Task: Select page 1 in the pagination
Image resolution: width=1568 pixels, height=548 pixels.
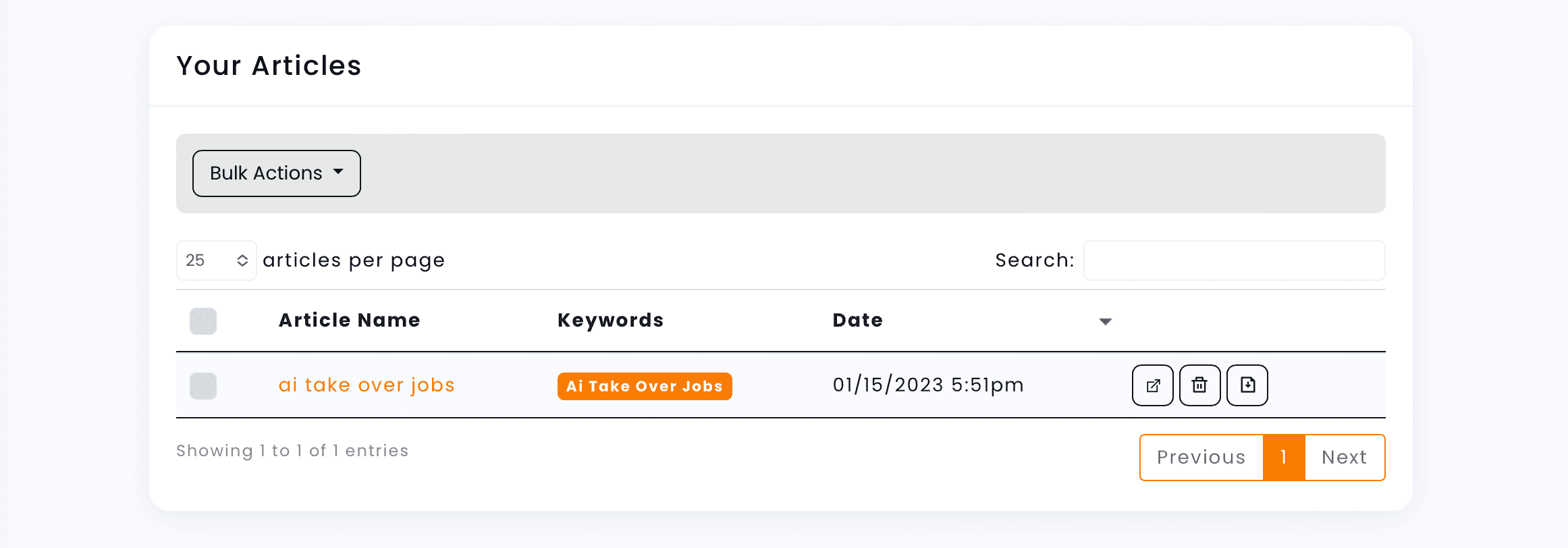Action: click(x=1283, y=457)
